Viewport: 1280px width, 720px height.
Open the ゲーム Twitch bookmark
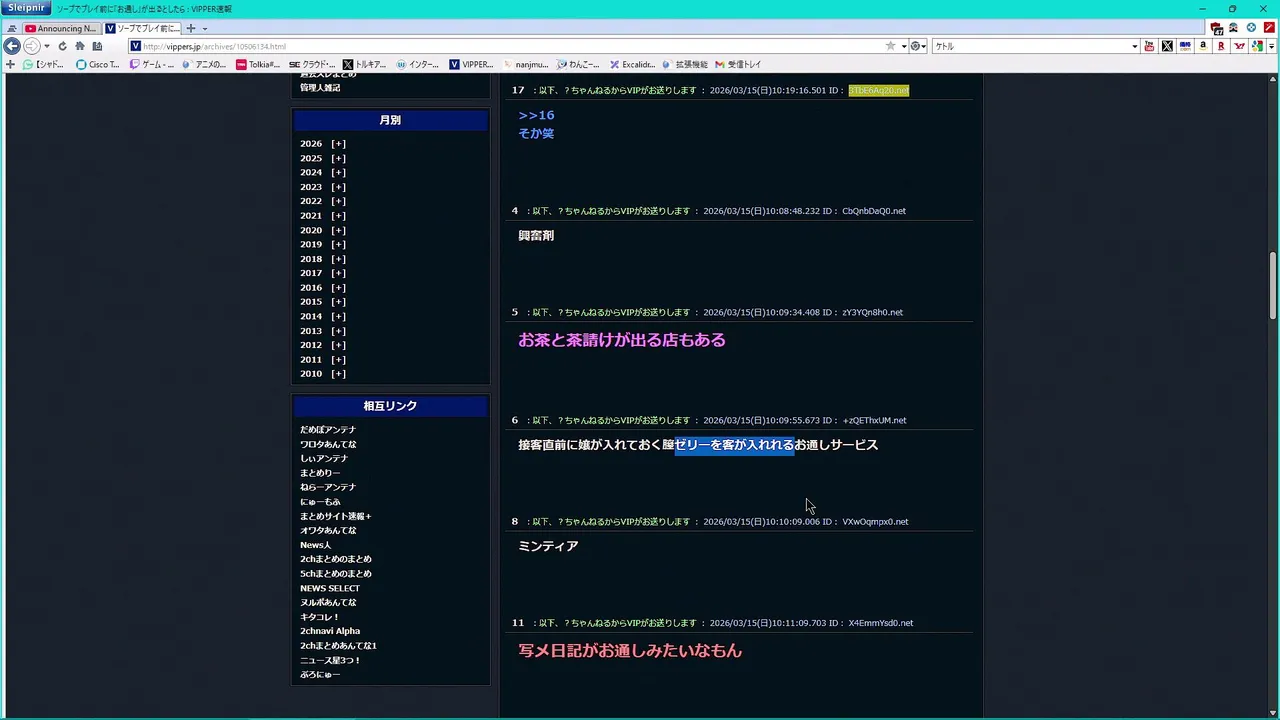click(152, 64)
